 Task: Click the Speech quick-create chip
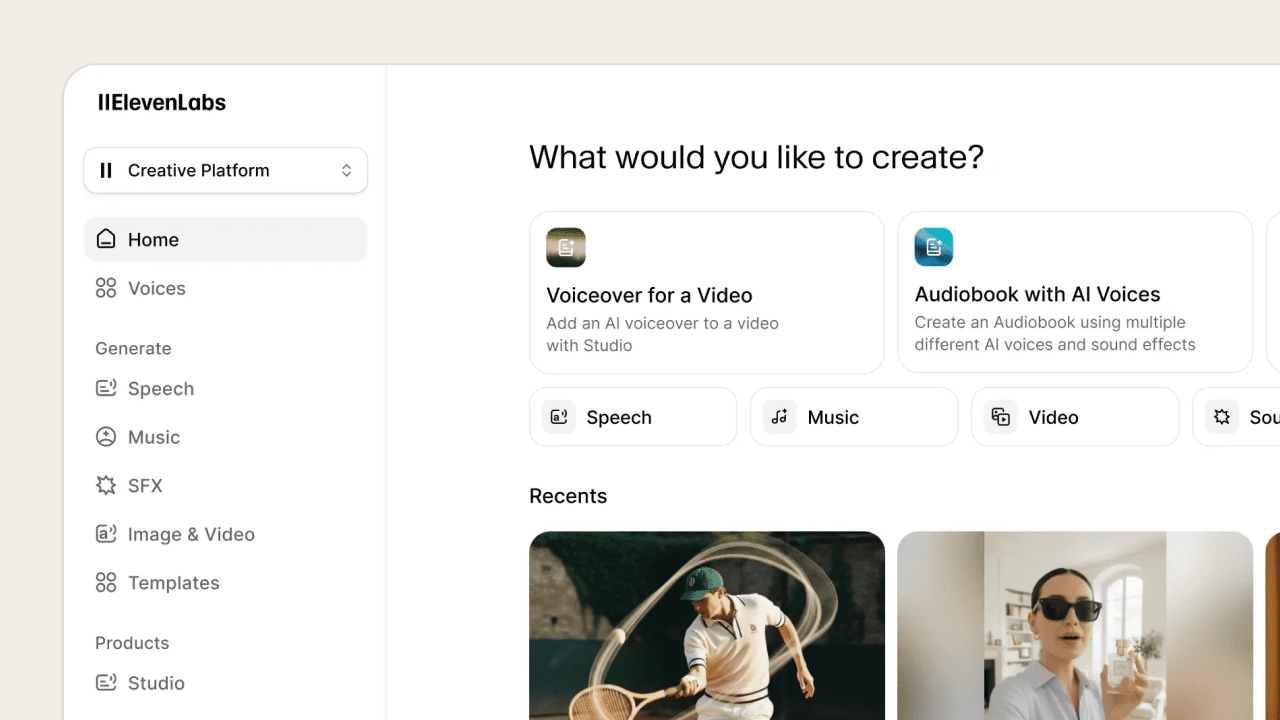click(x=633, y=417)
